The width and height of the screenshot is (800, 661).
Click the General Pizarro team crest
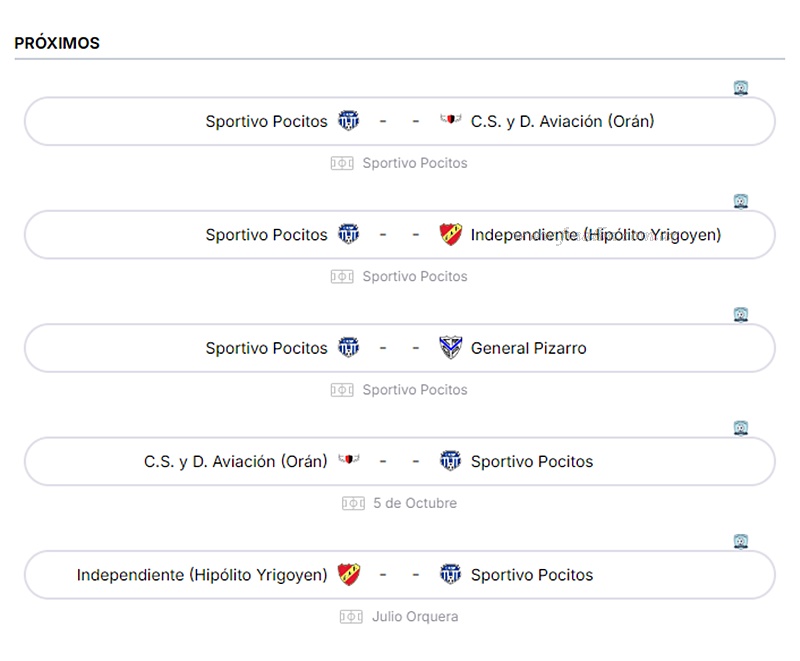451,348
